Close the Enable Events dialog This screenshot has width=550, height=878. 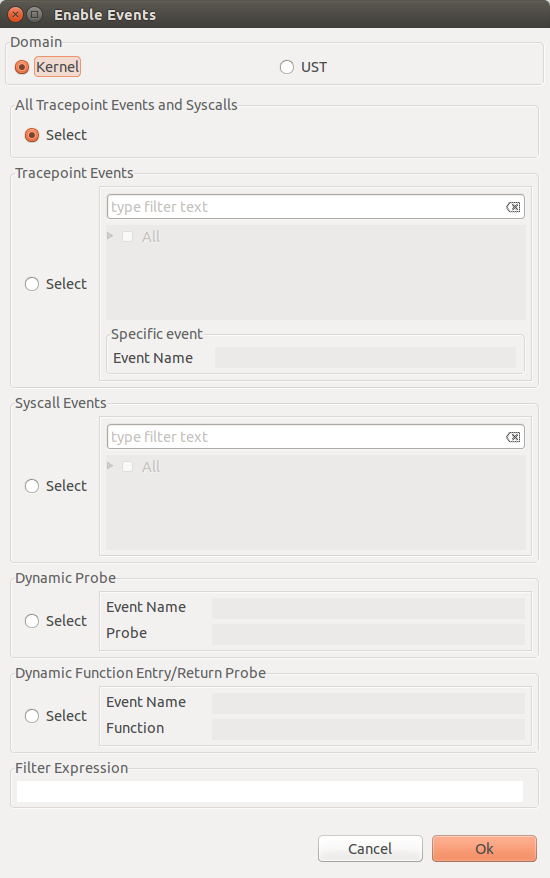pos(16,15)
